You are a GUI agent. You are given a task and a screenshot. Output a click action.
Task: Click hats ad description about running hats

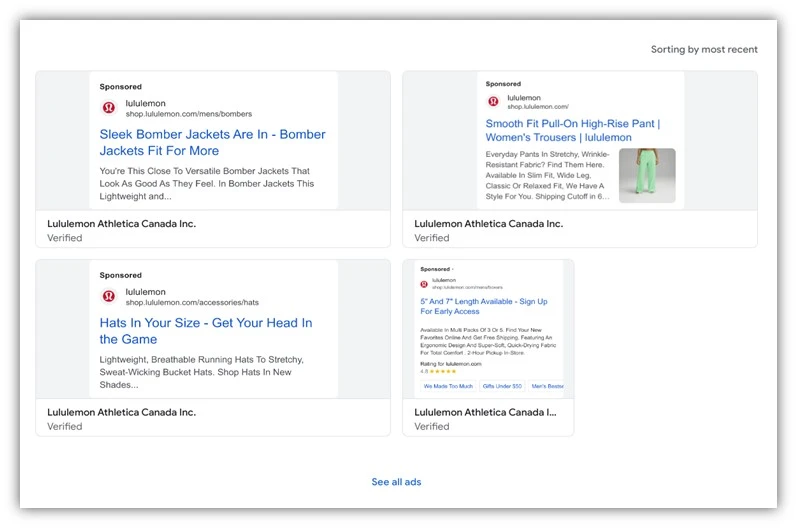[x=202, y=372]
